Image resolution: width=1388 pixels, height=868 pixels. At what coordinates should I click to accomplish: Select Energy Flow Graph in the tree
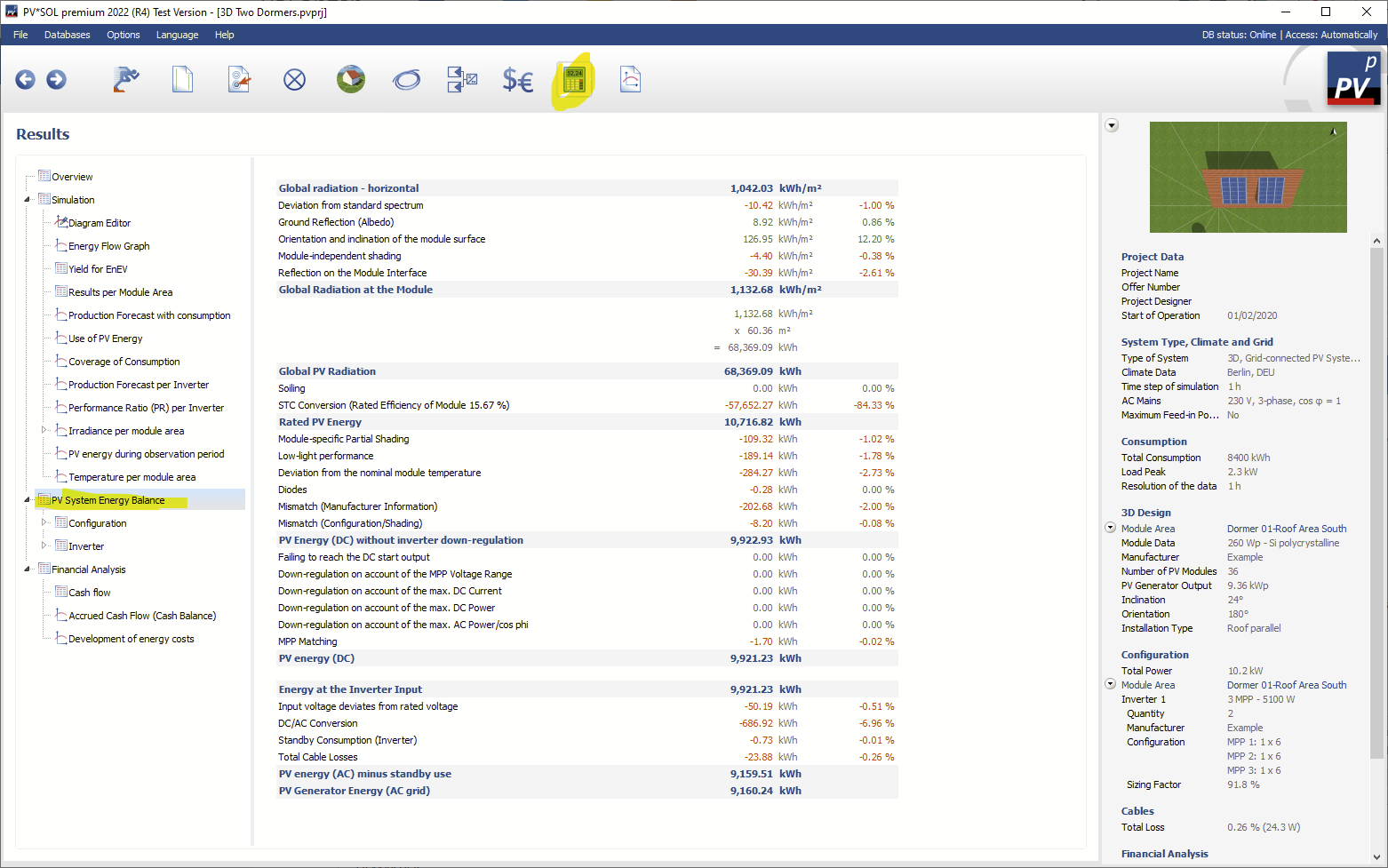click(108, 246)
